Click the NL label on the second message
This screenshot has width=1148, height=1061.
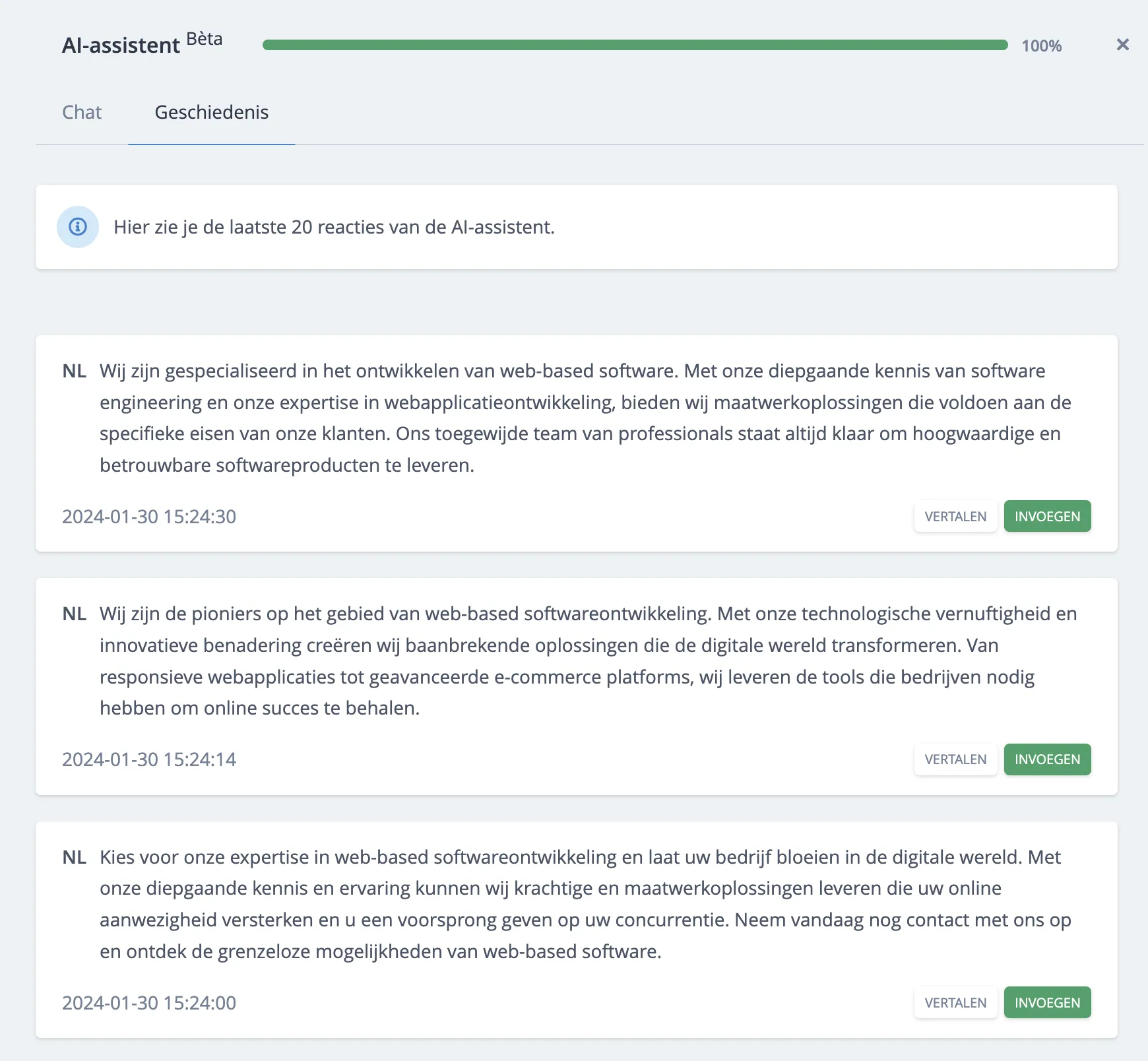click(x=75, y=614)
